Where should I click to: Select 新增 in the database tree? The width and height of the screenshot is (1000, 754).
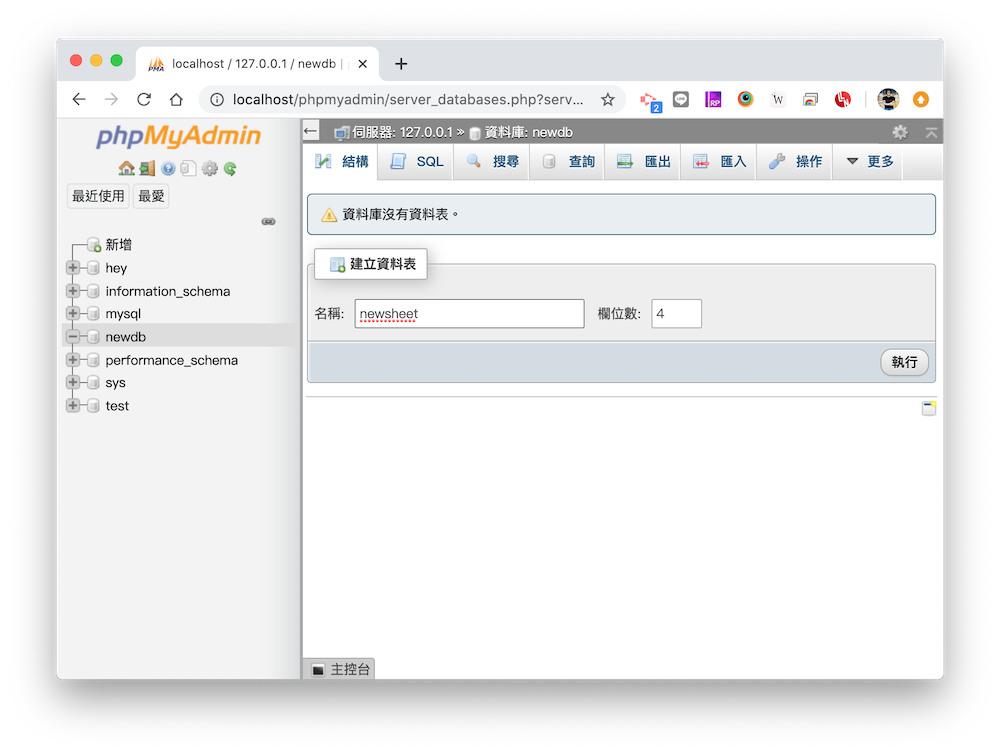[x=119, y=244]
